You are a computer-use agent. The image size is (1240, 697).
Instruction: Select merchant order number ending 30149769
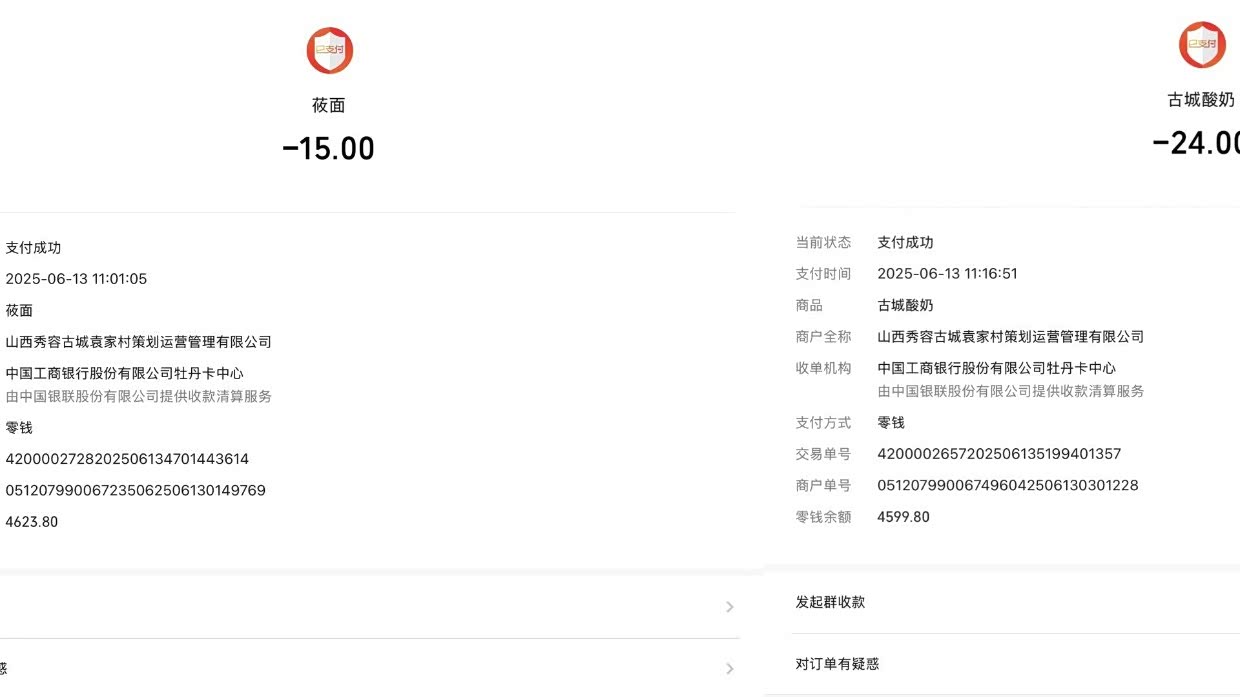pyautogui.click(x=135, y=490)
